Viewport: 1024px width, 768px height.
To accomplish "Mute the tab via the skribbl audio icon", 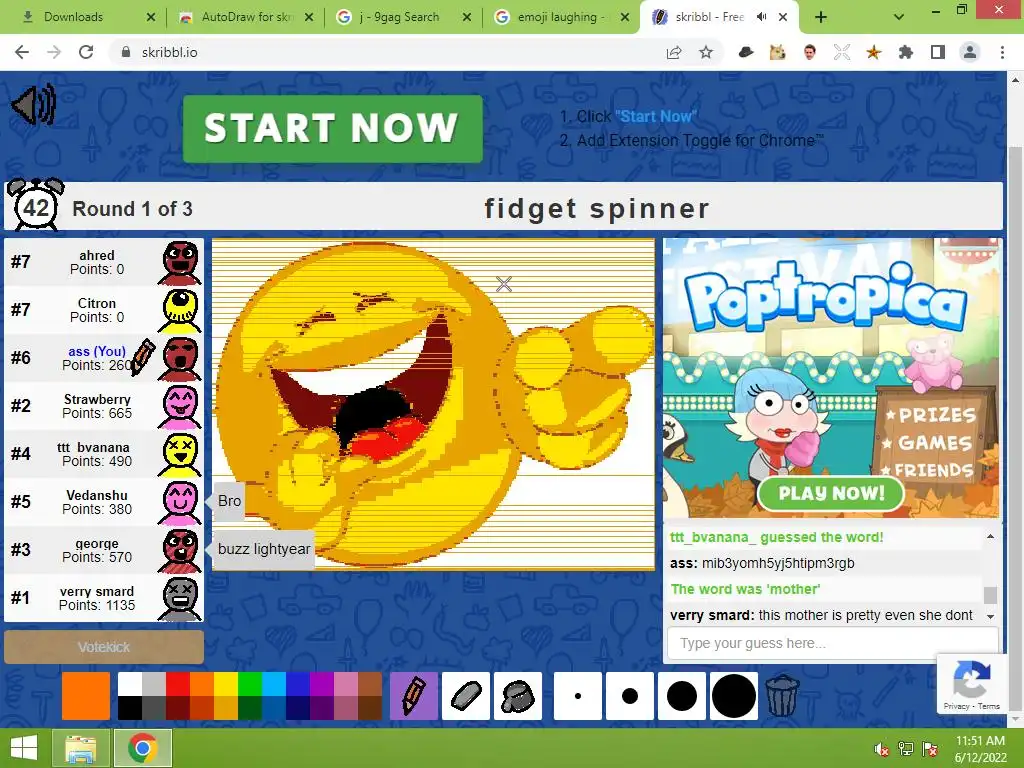I will click(761, 17).
